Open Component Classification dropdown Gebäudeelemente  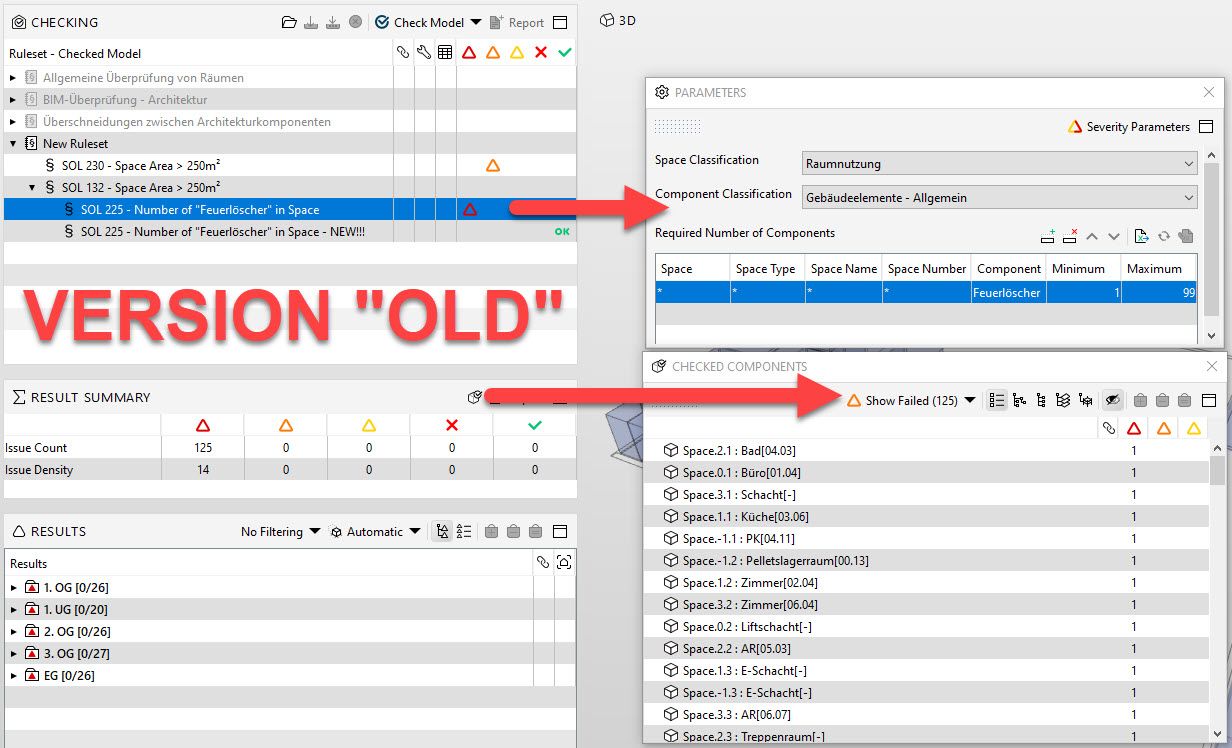1000,197
